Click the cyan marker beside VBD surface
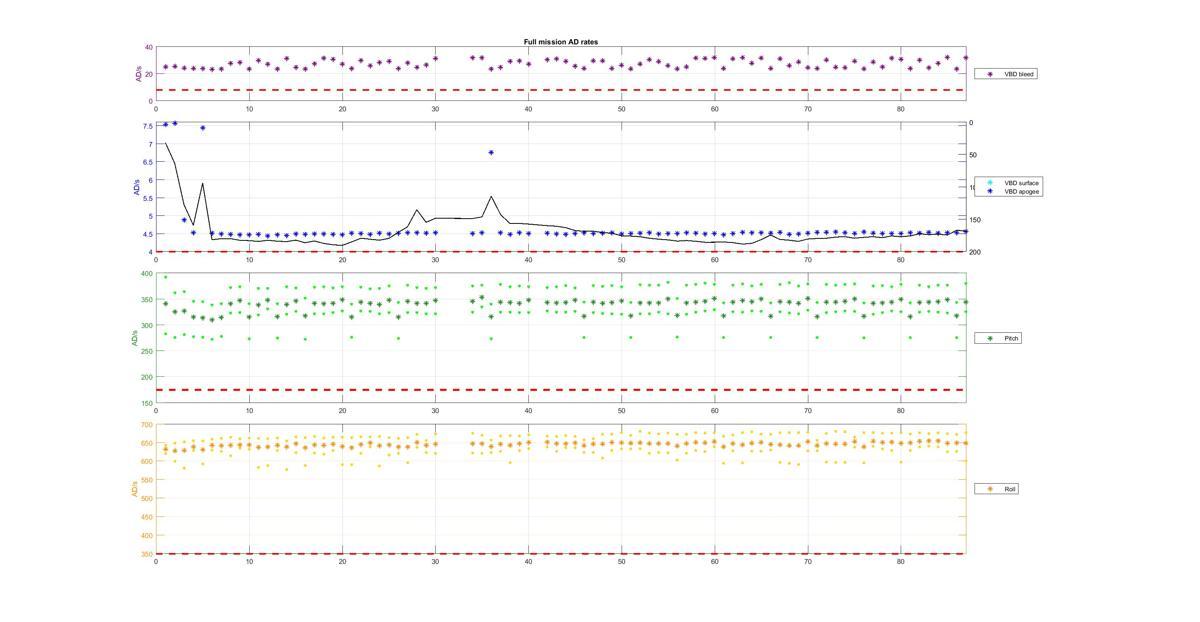Image resolution: width=1200 pixels, height=622 pixels. (990, 183)
